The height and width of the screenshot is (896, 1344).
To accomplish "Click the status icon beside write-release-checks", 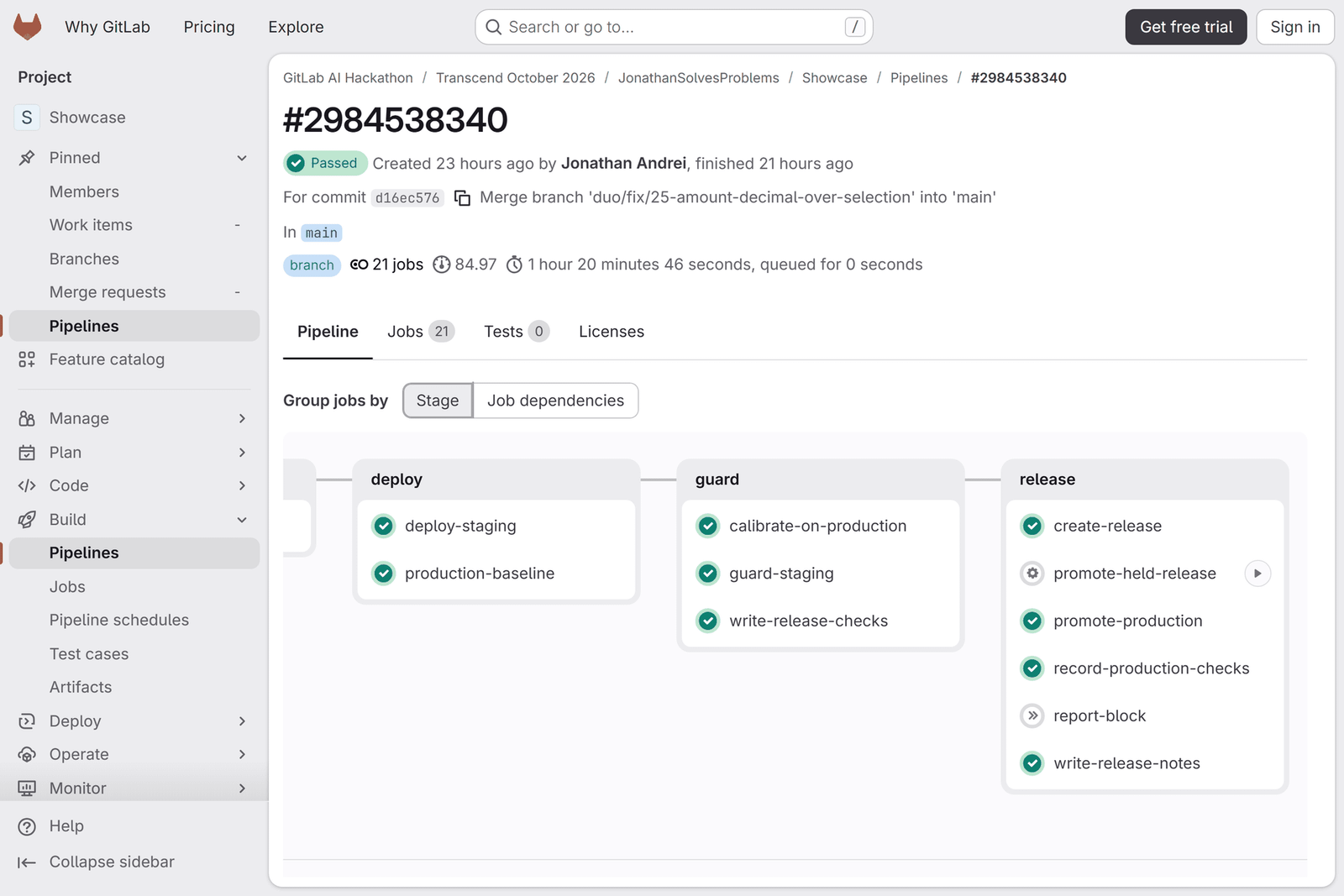I will click(708, 621).
